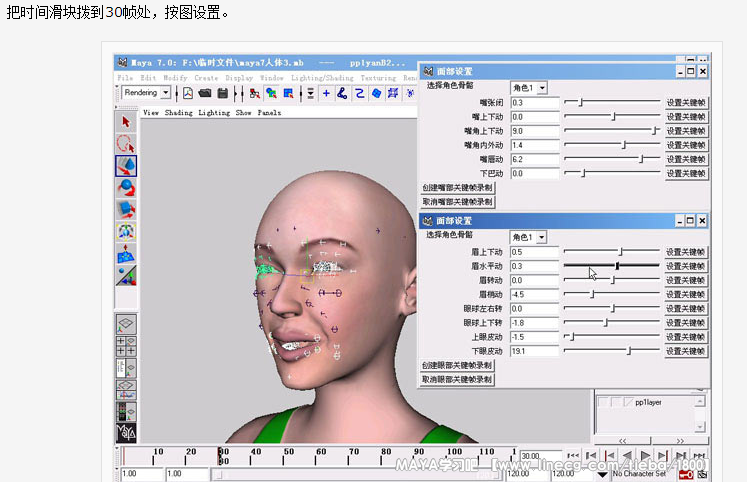Toggle Snap to curves icon
Viewport: 747px width, 482px height.
[342, 93]
